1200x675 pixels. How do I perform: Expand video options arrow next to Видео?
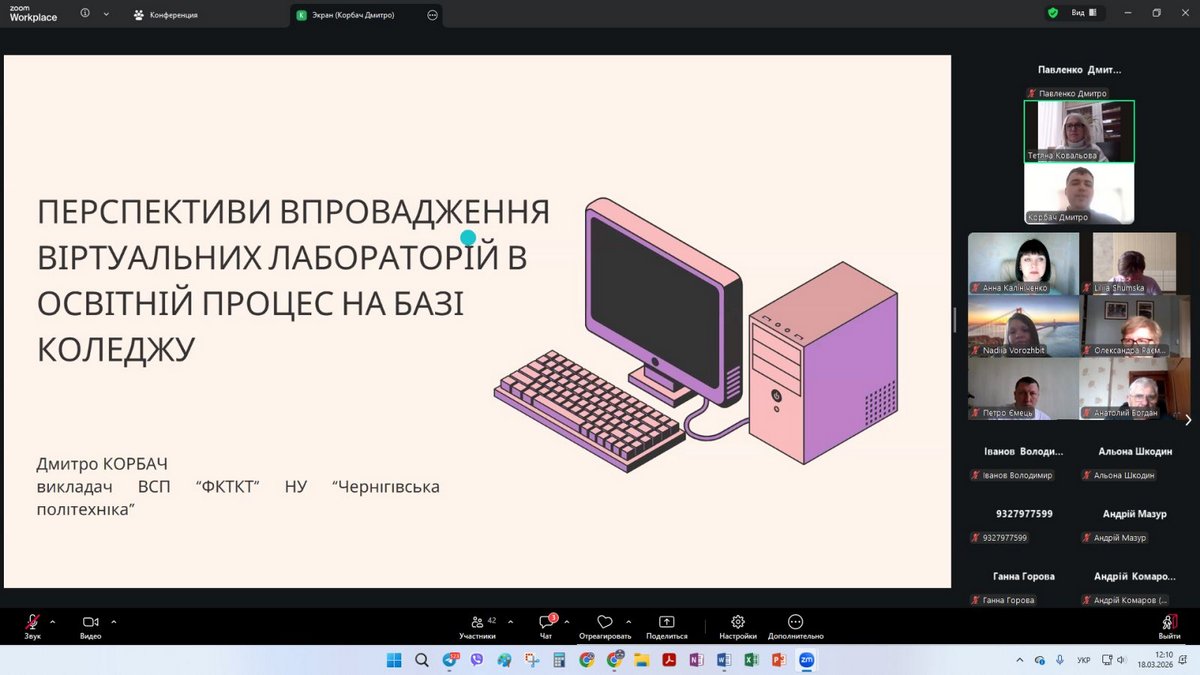[114, 621]
